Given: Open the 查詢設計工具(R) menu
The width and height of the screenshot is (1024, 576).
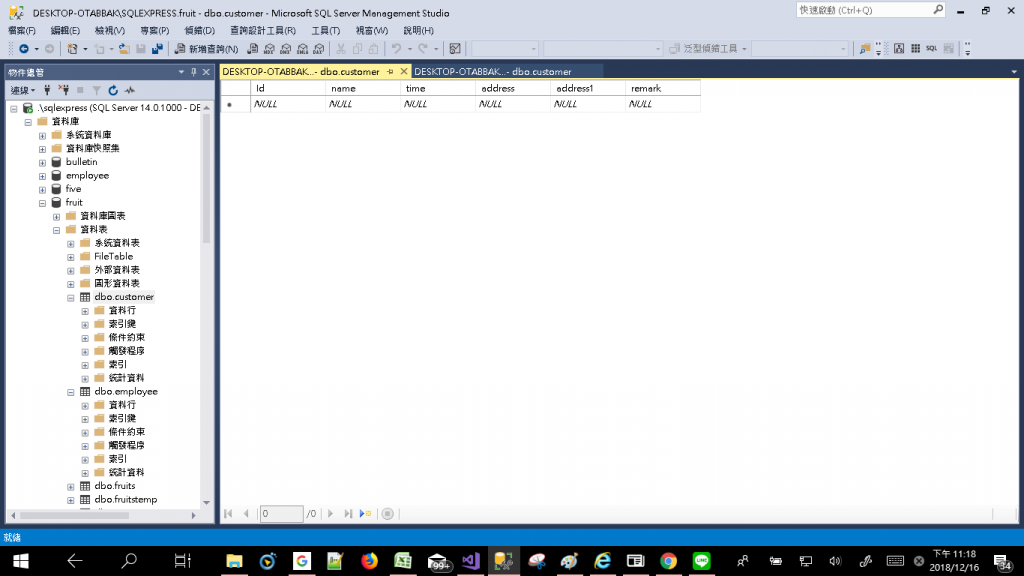Looking at the screenshot, I should [x=263, y=31].
